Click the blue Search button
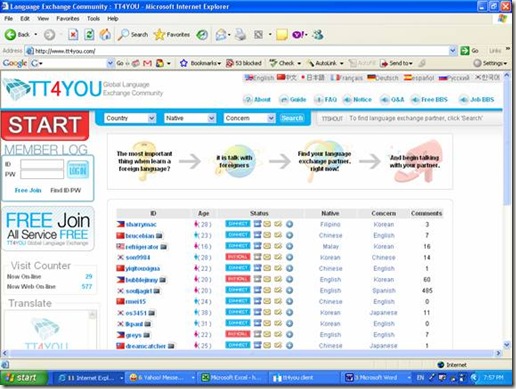 (x=292, y=118)
